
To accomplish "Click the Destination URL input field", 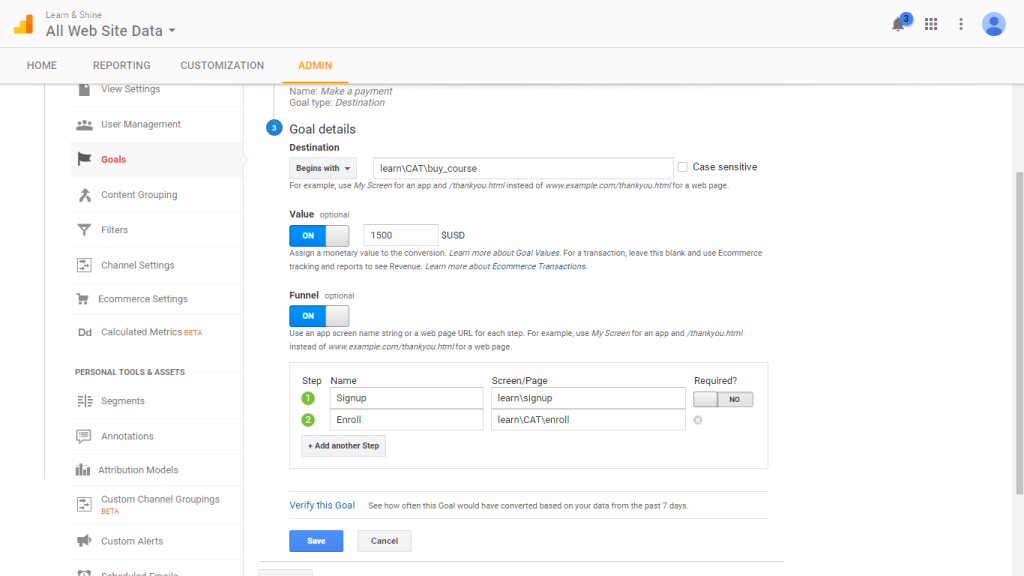I will coord(523,168).
